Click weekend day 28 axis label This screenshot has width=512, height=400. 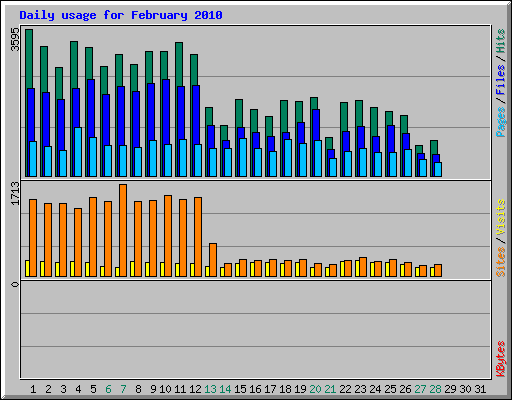coord(435,389)
